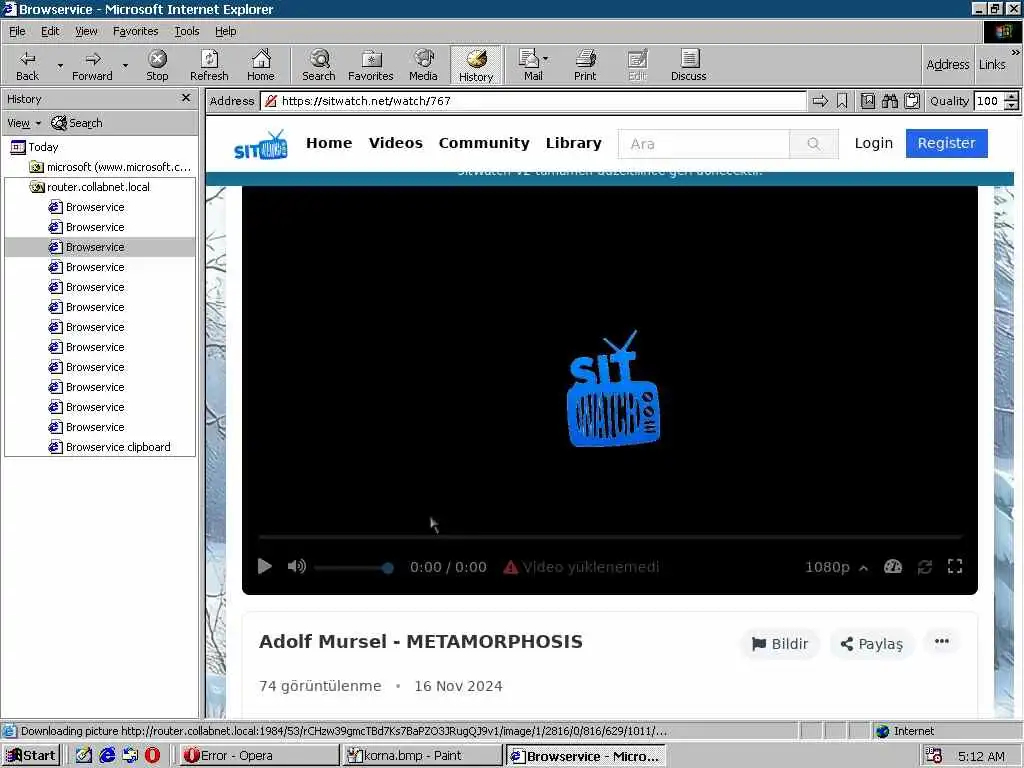Click the bookmark icon in Browservice bar
Screen dimensions: 1024x768
pos(842,101)
